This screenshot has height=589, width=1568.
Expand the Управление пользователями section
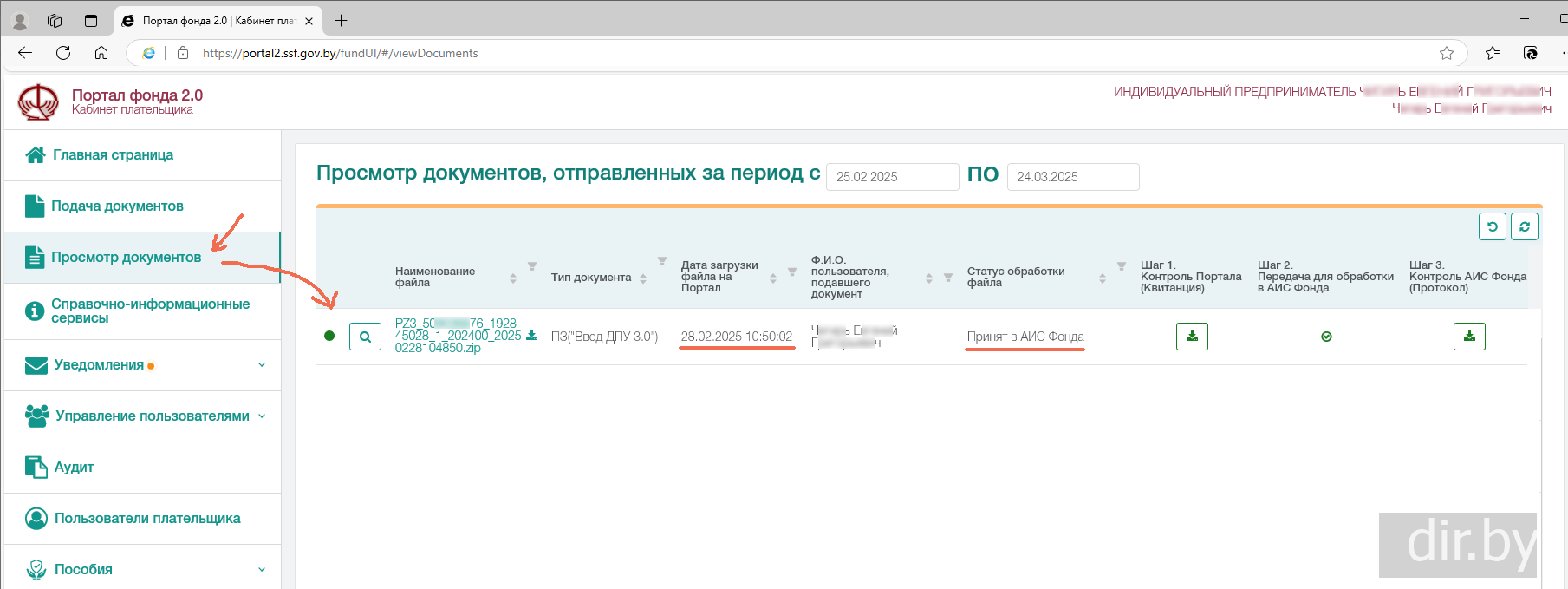click(x=262, y=416)
